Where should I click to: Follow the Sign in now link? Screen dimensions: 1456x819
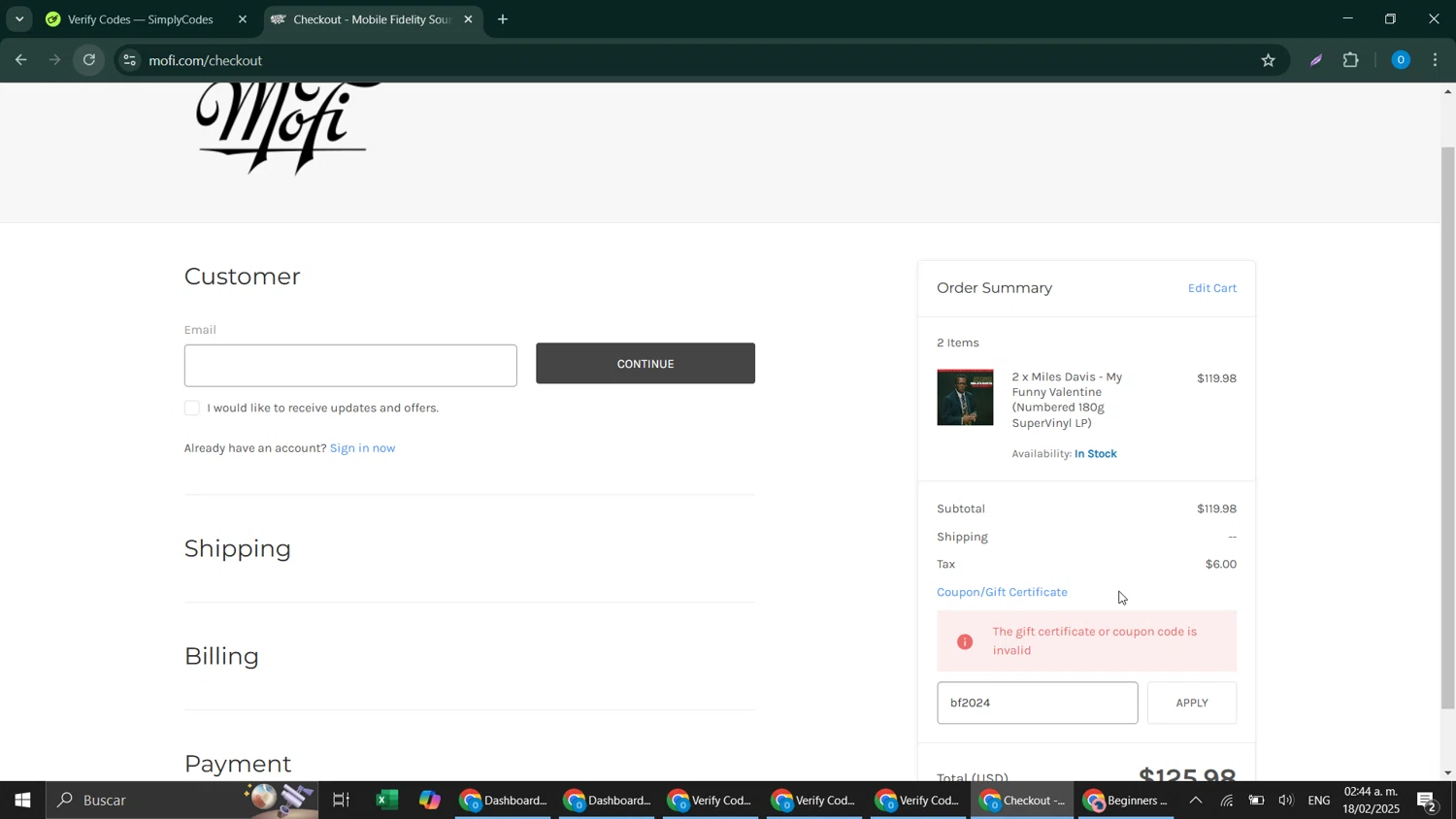[362, 448]
